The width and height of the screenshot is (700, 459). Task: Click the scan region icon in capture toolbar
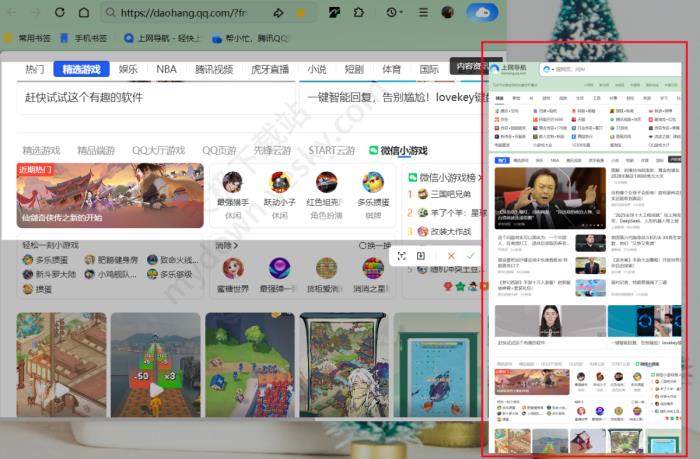tap(402, 257)
